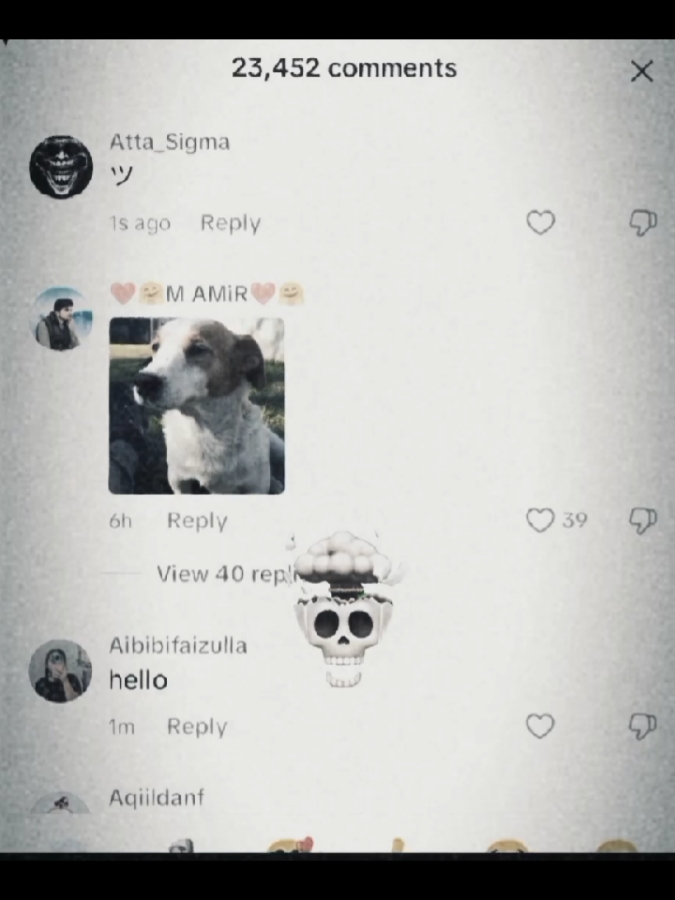Like M AMiR's dog photo comment
Image resolution: width=675 pixels, height=900 pixels.
pyautogui.click(x=540, y=520)
